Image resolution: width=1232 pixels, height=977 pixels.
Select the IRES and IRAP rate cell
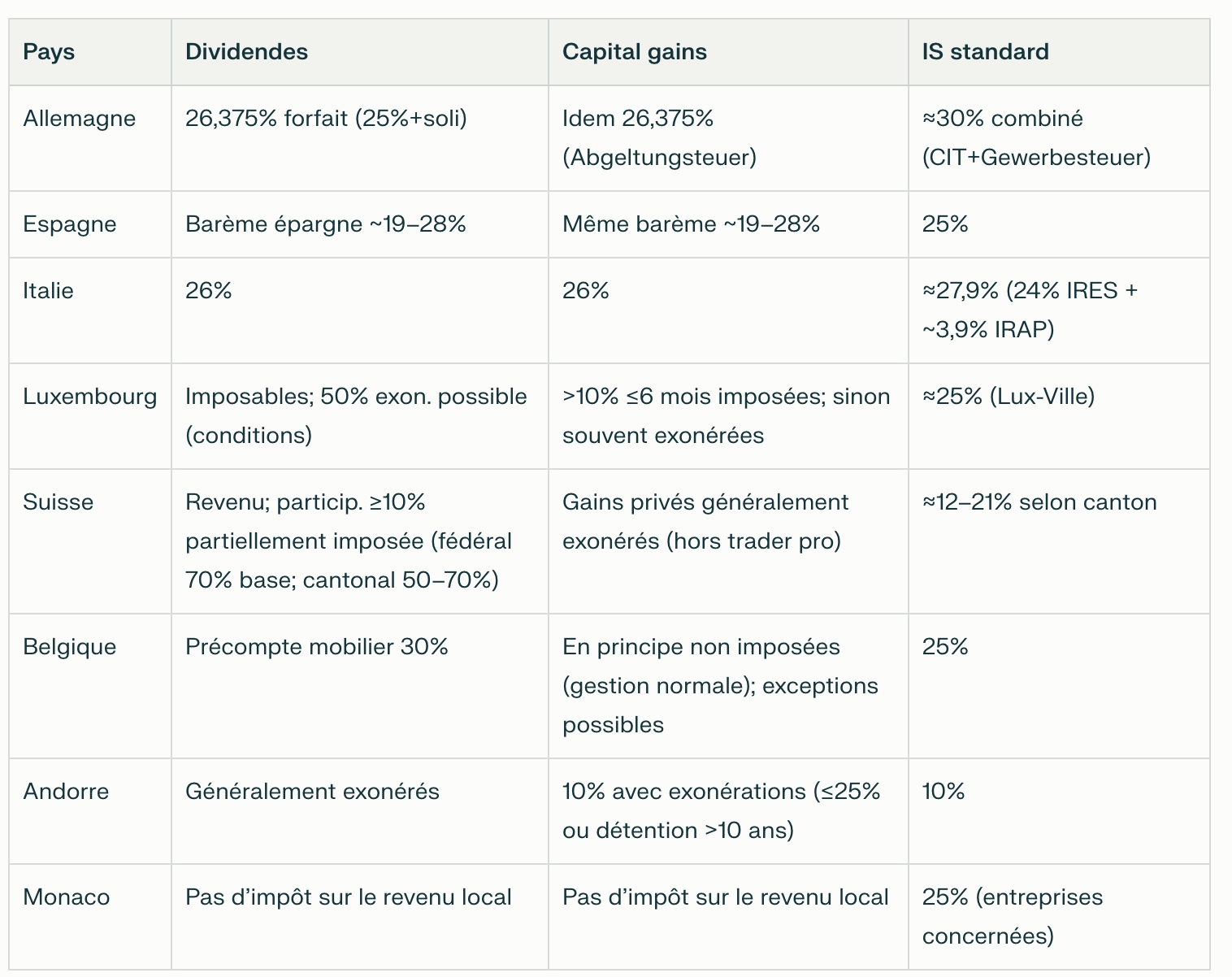point(1030,310)
